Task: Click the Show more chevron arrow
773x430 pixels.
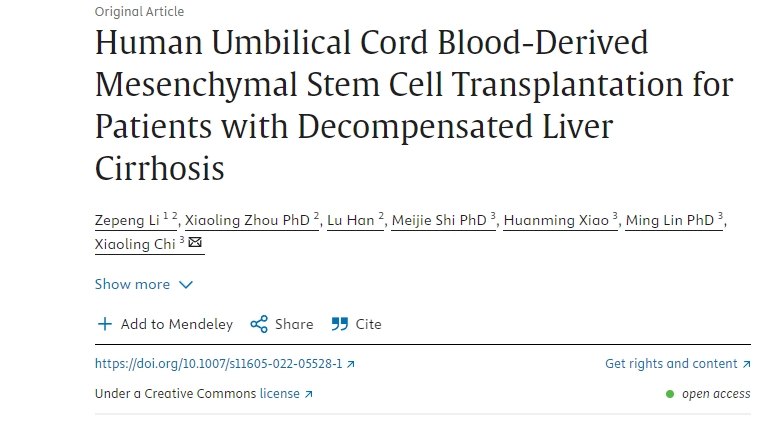Action: 185,285
